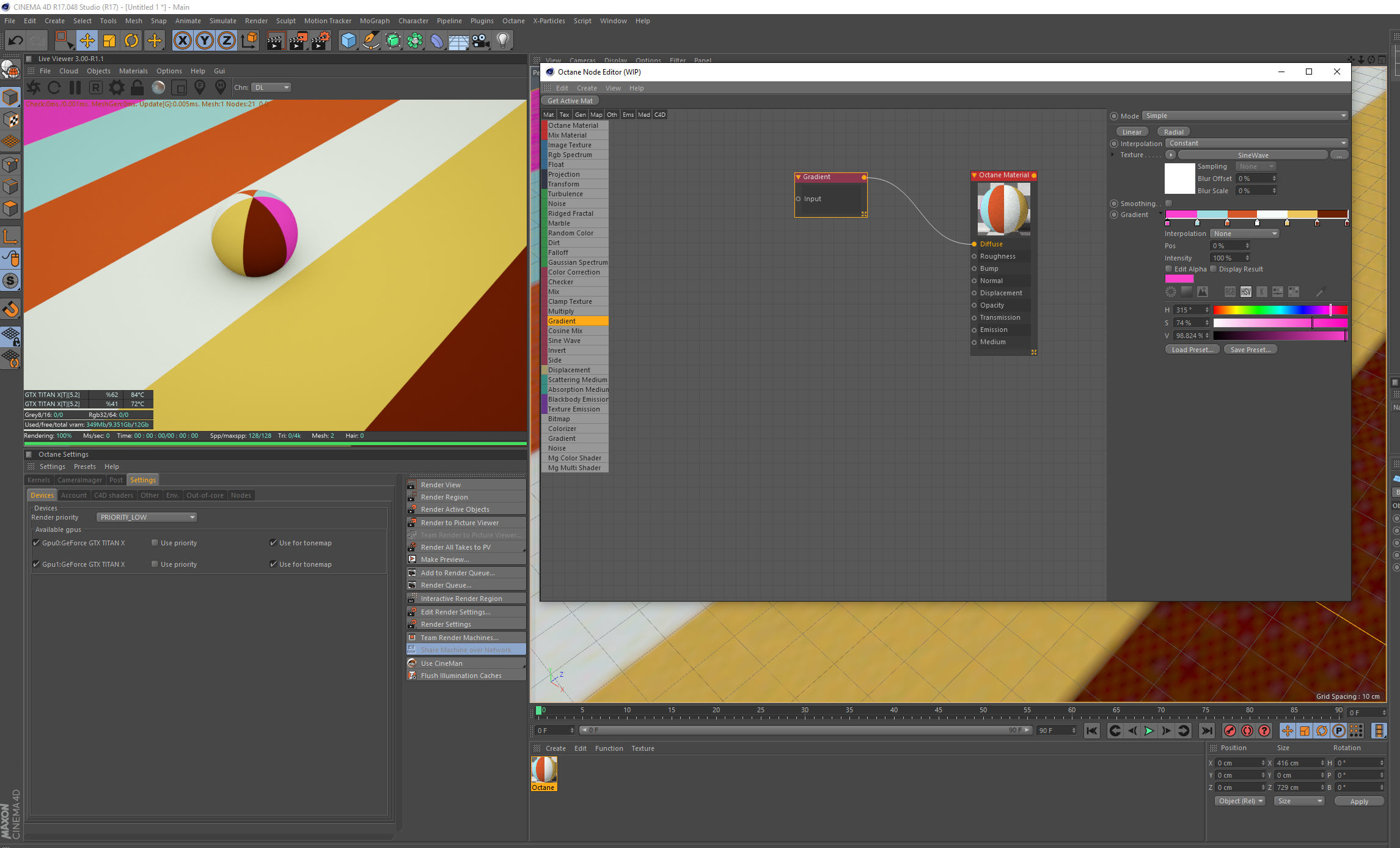Open the Render priority dropdown
The image size is (1400, 848).
147,517
